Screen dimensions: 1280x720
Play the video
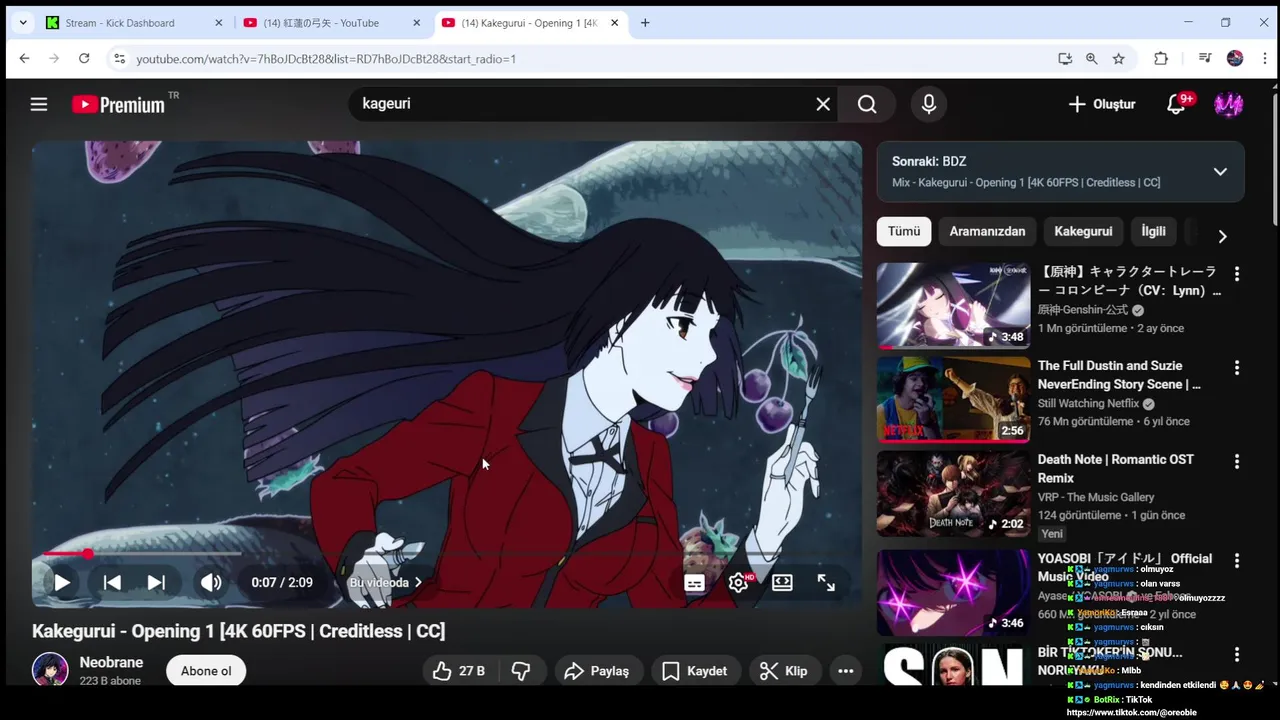click(62, 582)
